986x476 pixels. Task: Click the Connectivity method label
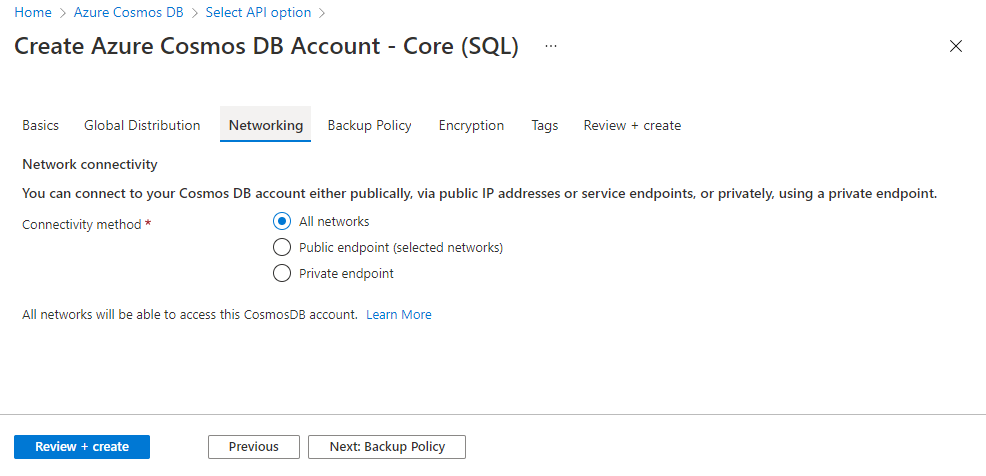(82, 224)
